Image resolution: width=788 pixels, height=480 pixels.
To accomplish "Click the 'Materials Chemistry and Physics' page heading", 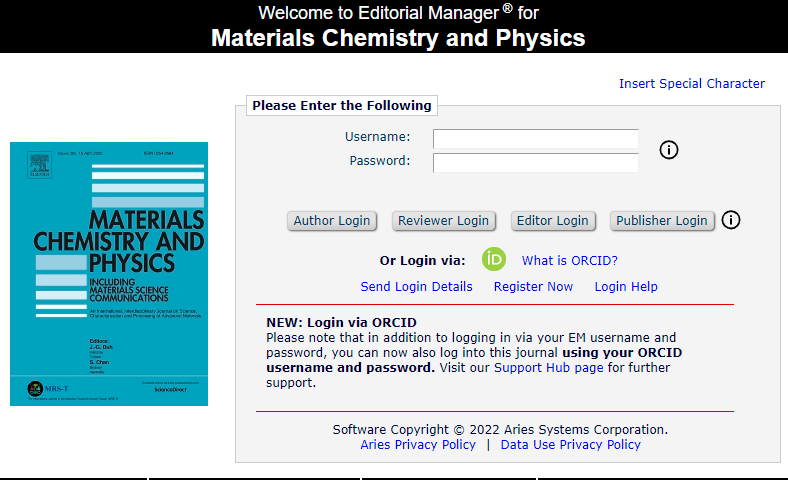I will click(398, 39).
